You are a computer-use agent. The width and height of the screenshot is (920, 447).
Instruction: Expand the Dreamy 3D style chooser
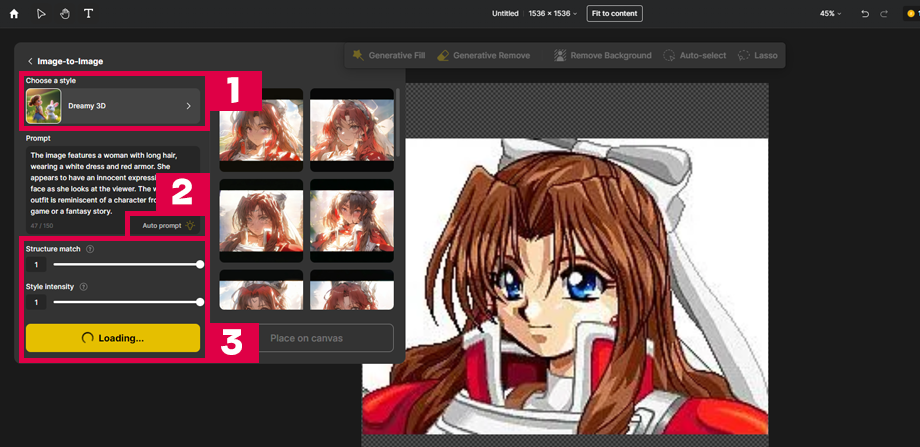pos(113,106)
